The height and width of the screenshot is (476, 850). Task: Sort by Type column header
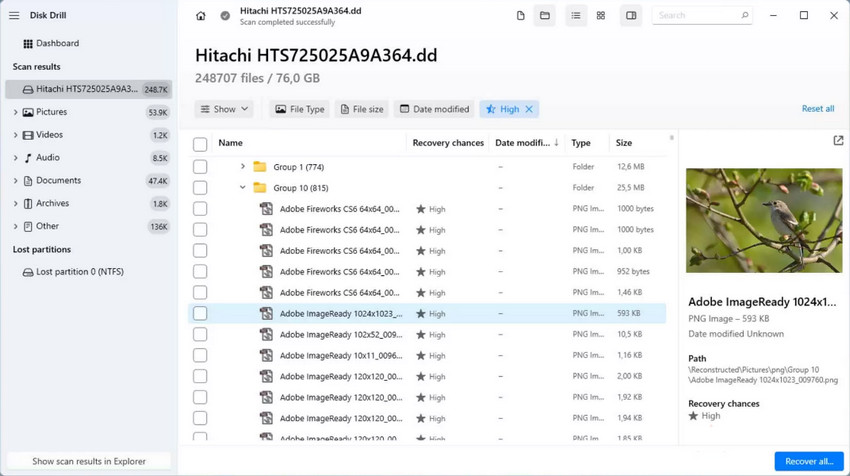click(581, 143)
